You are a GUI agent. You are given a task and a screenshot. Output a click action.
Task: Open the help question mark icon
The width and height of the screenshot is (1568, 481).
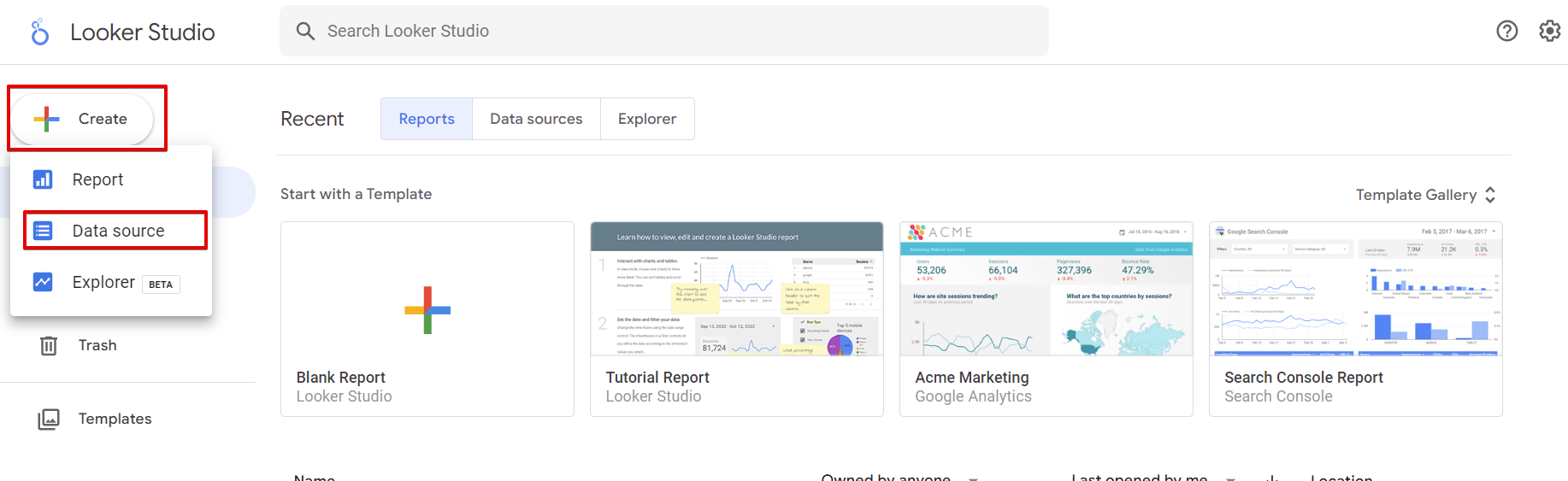[1507, 31]
